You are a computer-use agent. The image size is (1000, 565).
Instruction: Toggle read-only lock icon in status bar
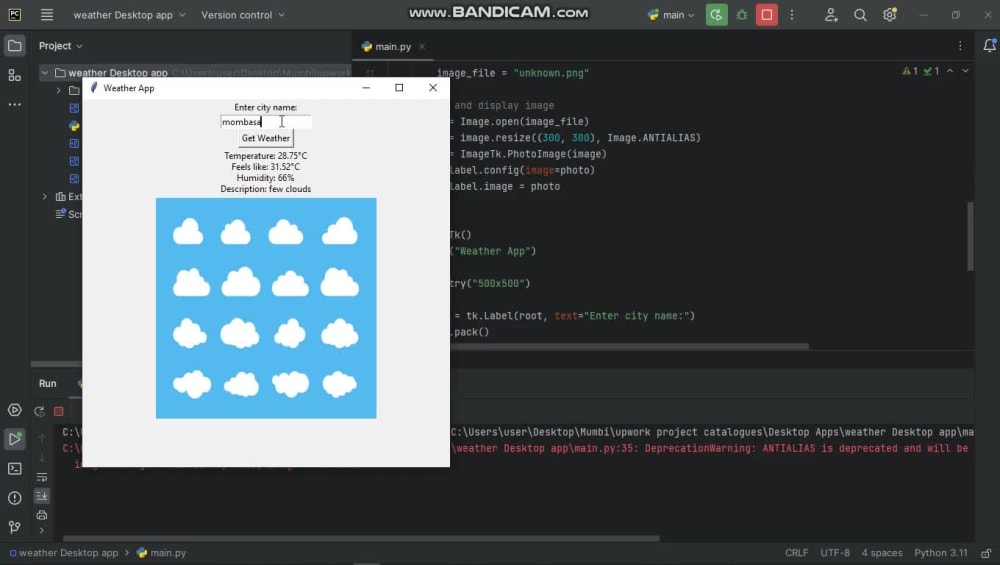[x=986, y=553]
